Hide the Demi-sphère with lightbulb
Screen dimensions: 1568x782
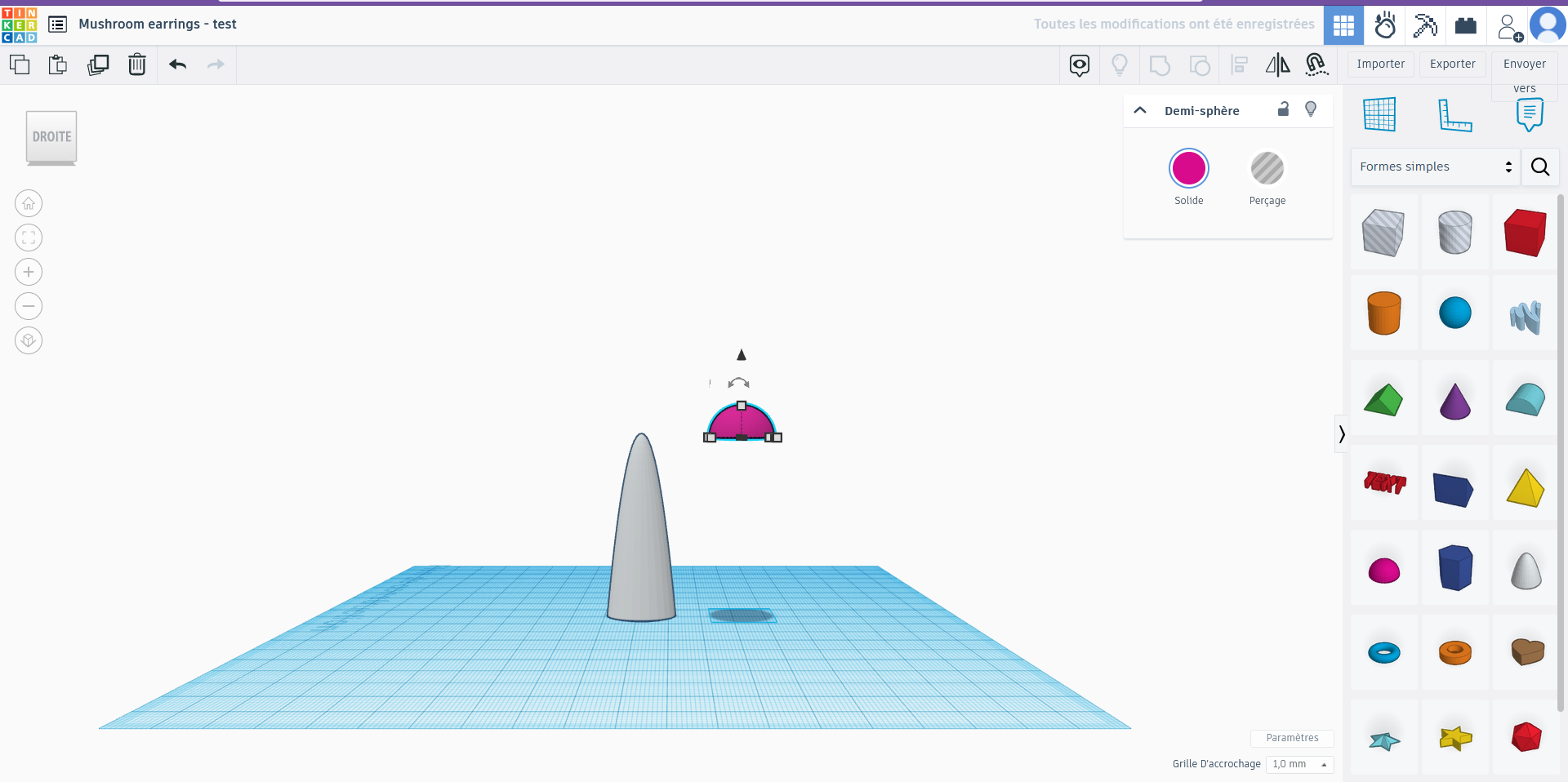(x=1311, y=109)
